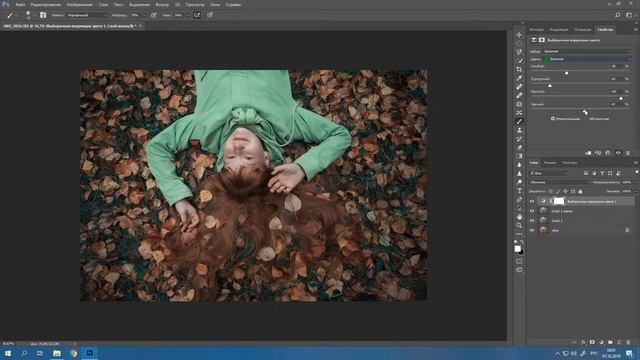This screenshot has width=640, height=360.
Task: Select the 'Абсолютная' radio button
Action: pos(587,119)
